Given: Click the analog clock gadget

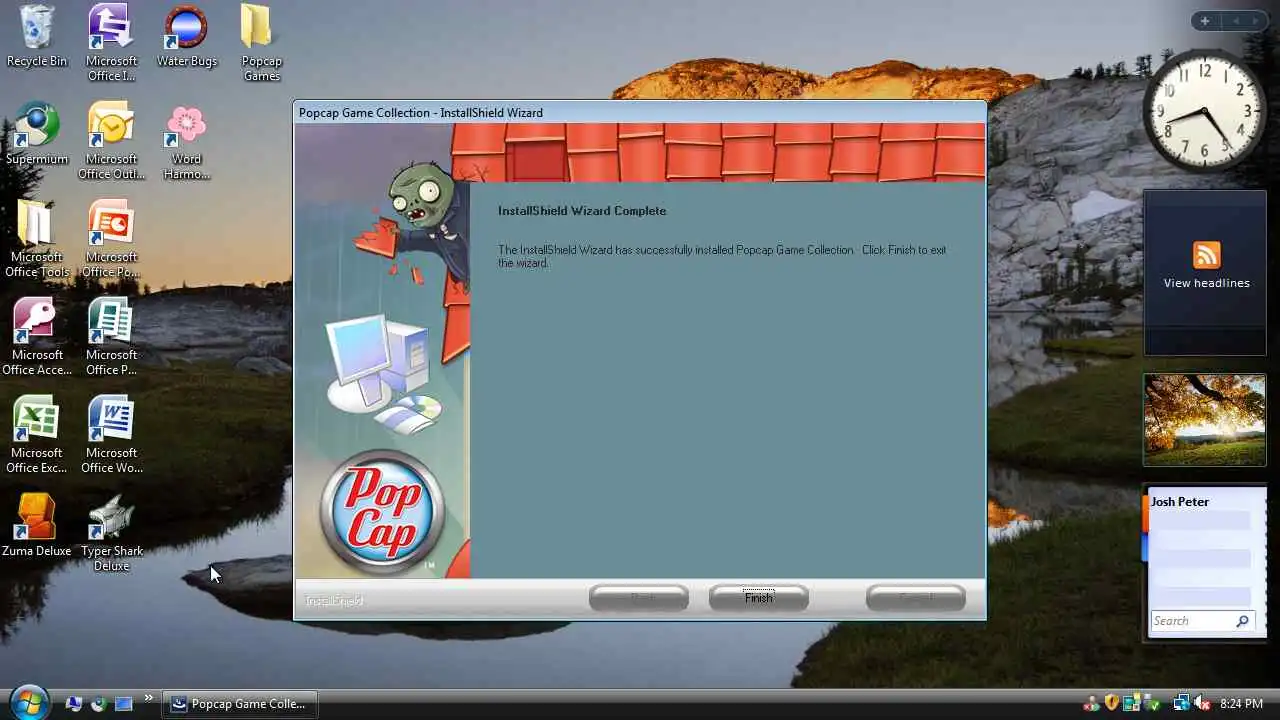Looking at the screenshot, I should tap(1204, 111).
